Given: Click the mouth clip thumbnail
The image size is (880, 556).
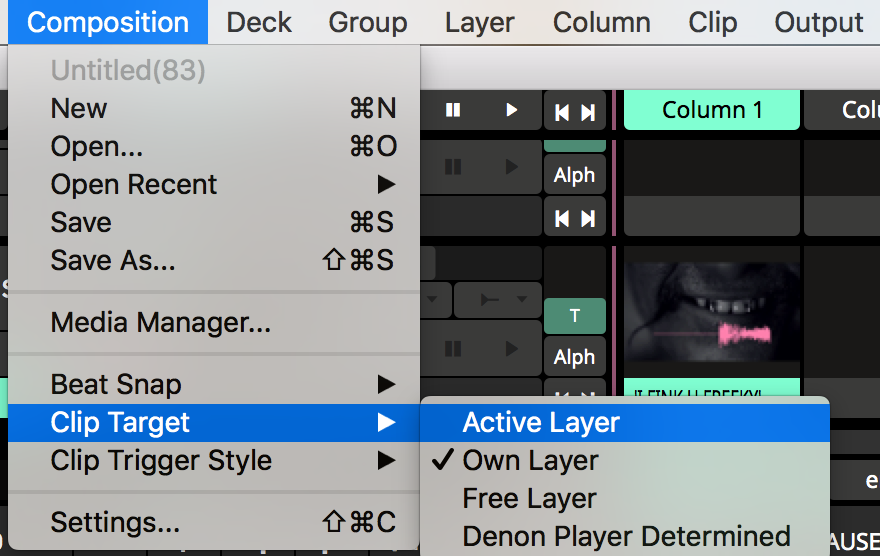Looking at the screenshot, I should pos(711,312).
